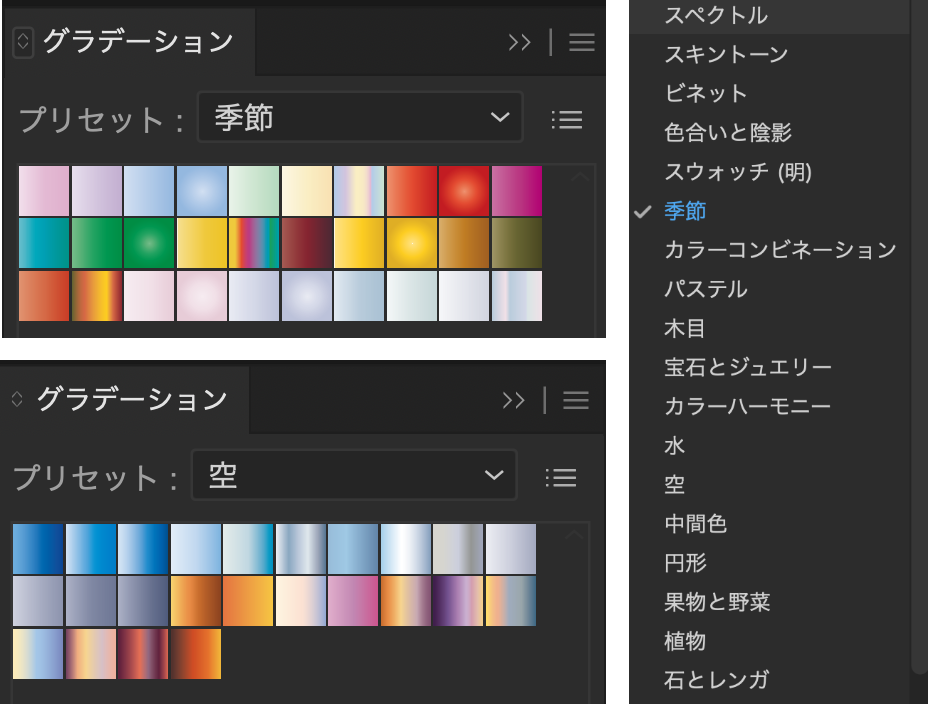The width and height of the screenshot is (928, 704).
Task: Open the 季節 preset dropdown
Action: click(360, 118)
